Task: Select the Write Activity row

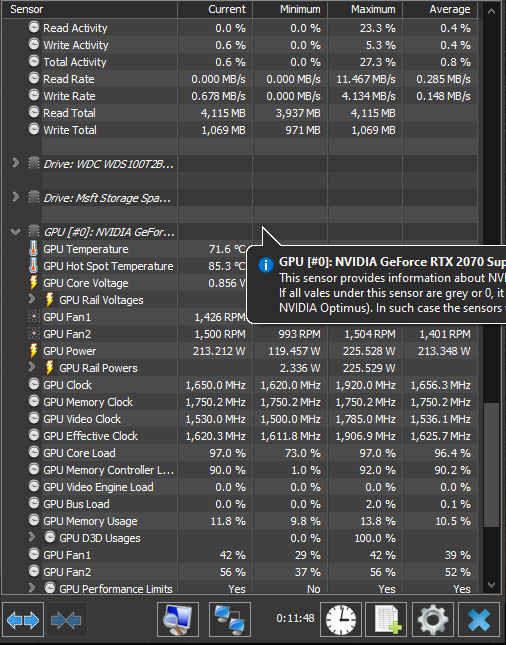Action: 240,45
